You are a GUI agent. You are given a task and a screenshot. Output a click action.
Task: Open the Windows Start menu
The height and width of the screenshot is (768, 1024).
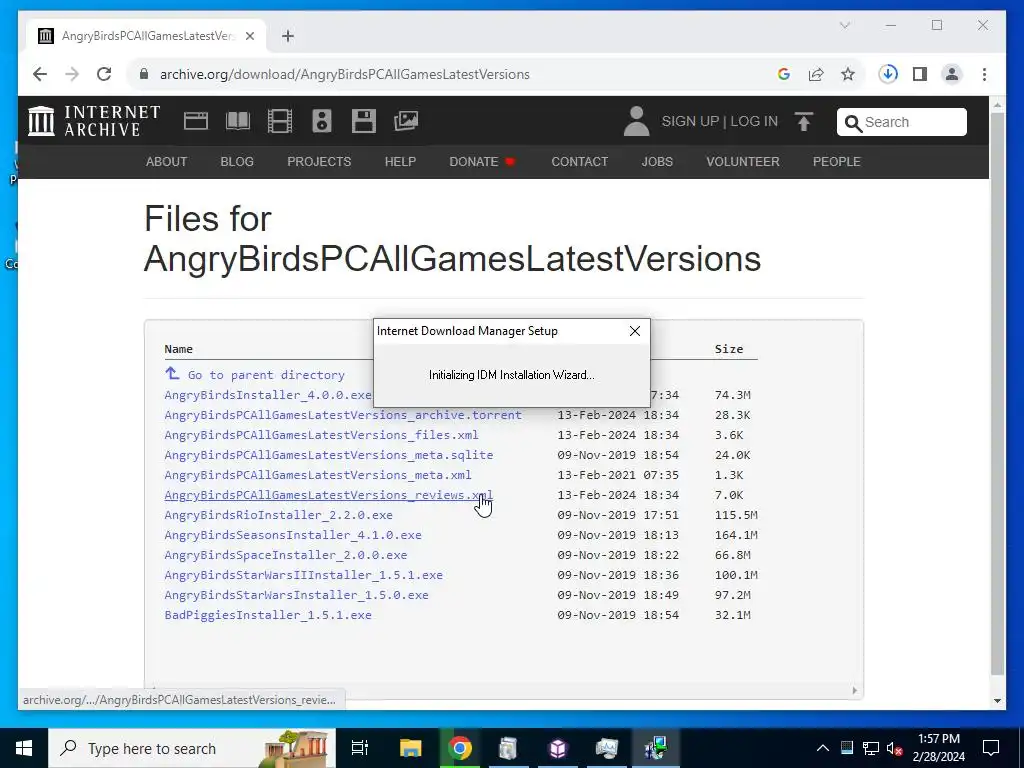tap(24, 748)
